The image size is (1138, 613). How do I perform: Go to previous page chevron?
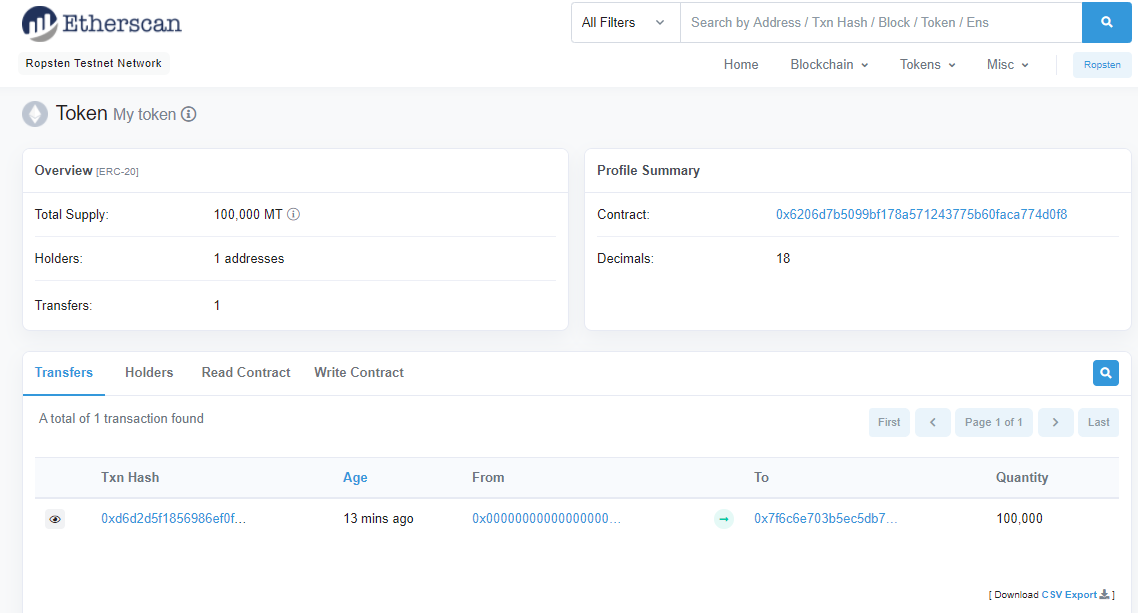point(933,422)
